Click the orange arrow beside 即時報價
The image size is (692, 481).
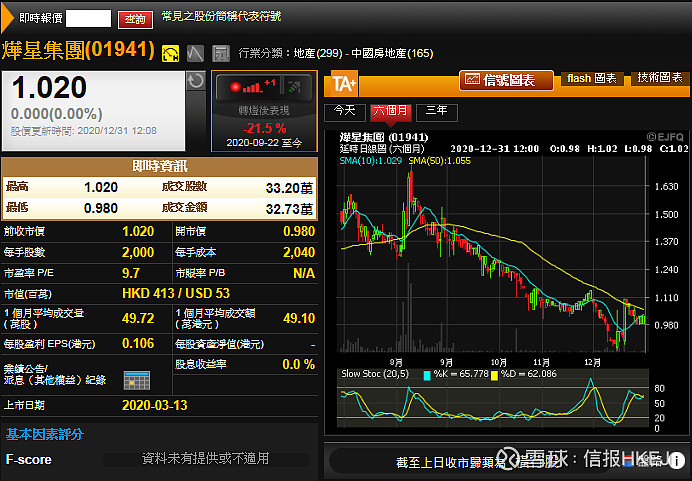pos(7,18)
